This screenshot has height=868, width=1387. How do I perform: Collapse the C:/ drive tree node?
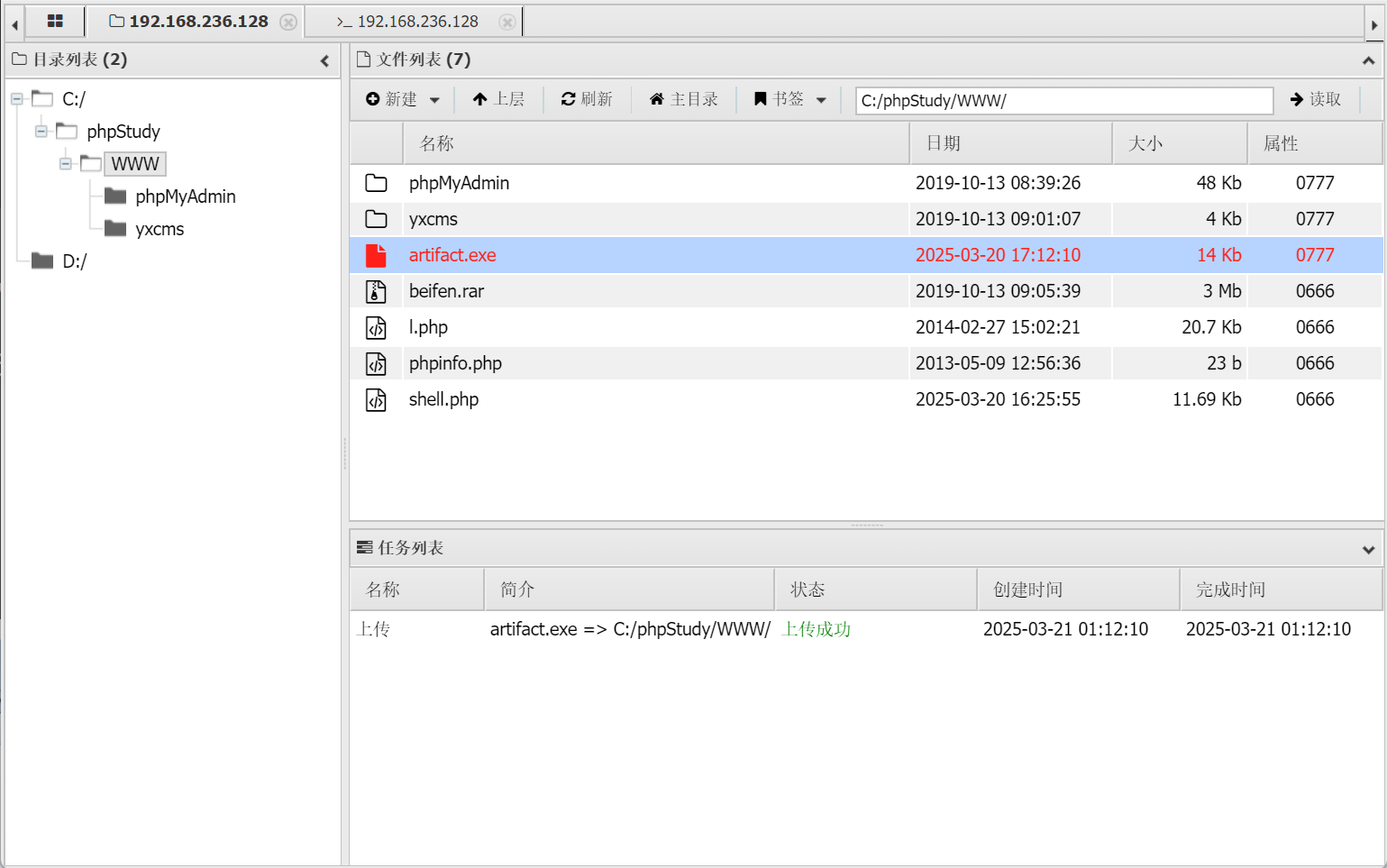tap(17, 99)
